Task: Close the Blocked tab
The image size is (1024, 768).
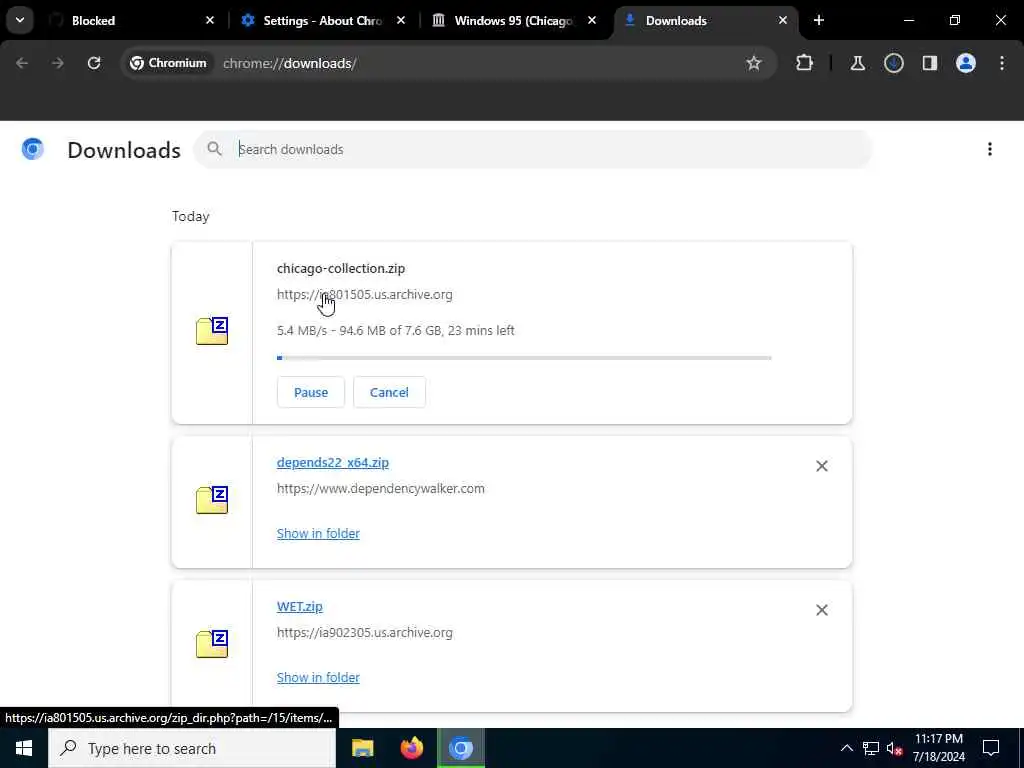Action: 210,20
